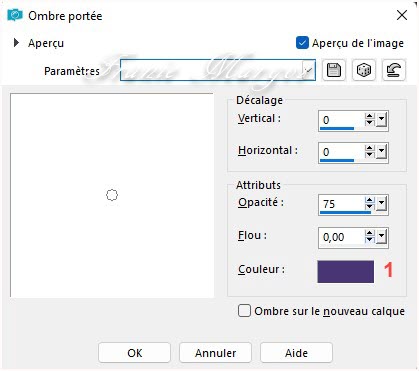Viewport: 419px width, 371px height.
Task: Click the Aide button
Action: [296, 353]
